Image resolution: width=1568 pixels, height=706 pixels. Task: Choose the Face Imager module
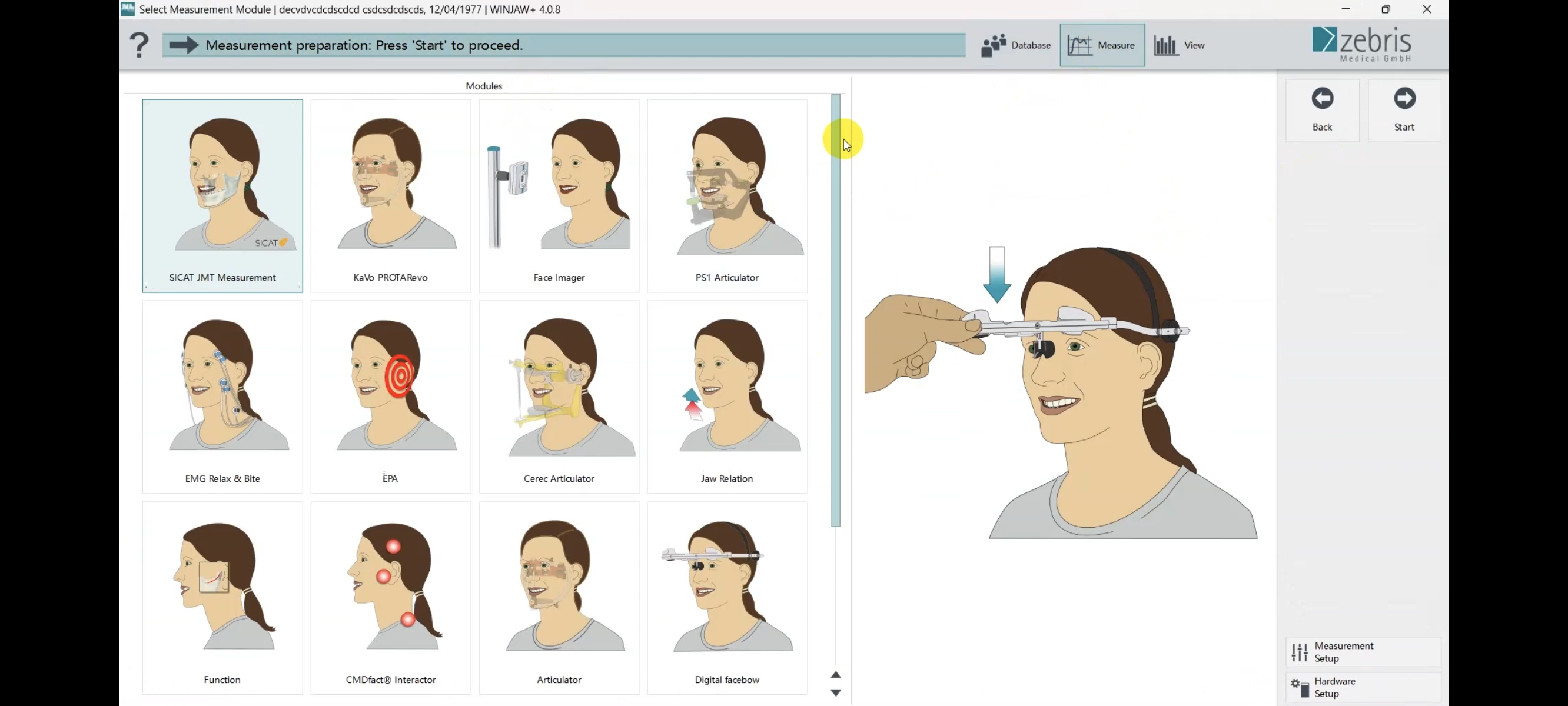pos(559,195)
